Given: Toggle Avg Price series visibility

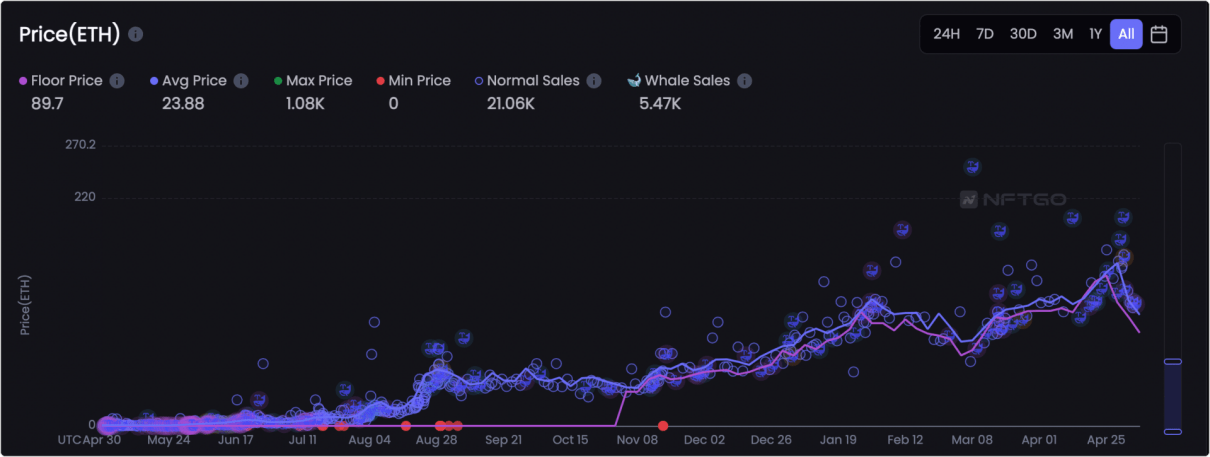Looking at the screenshot, I should click(188, 80).
